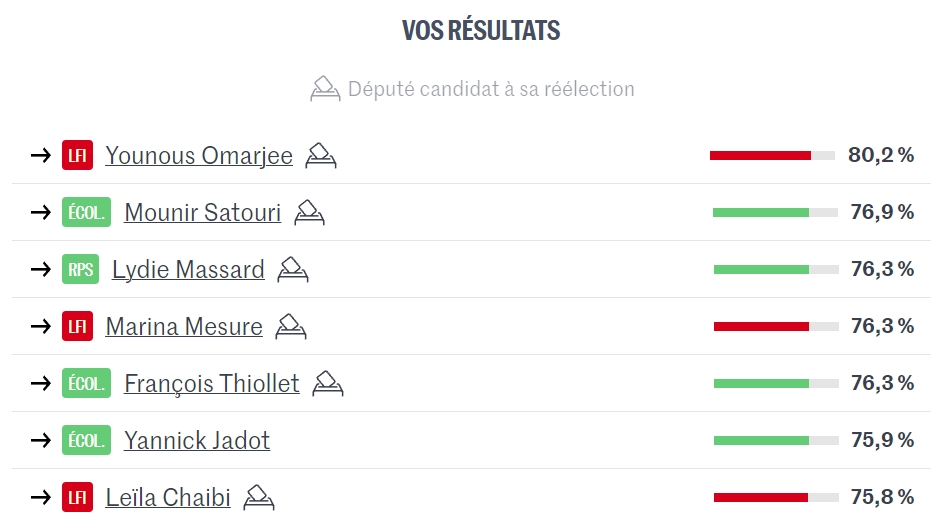Image resolution: width=931 pixels, height=524 pixels.
Task: Click Younous Omarjee's red 80,2 % progress bar
Action: coord(772,155)
